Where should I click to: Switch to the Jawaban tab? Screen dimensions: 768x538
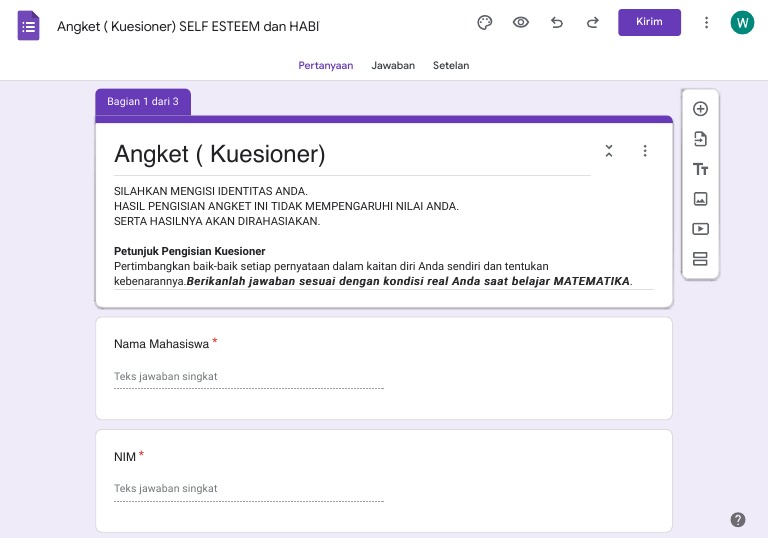click(x=393, y=65)
